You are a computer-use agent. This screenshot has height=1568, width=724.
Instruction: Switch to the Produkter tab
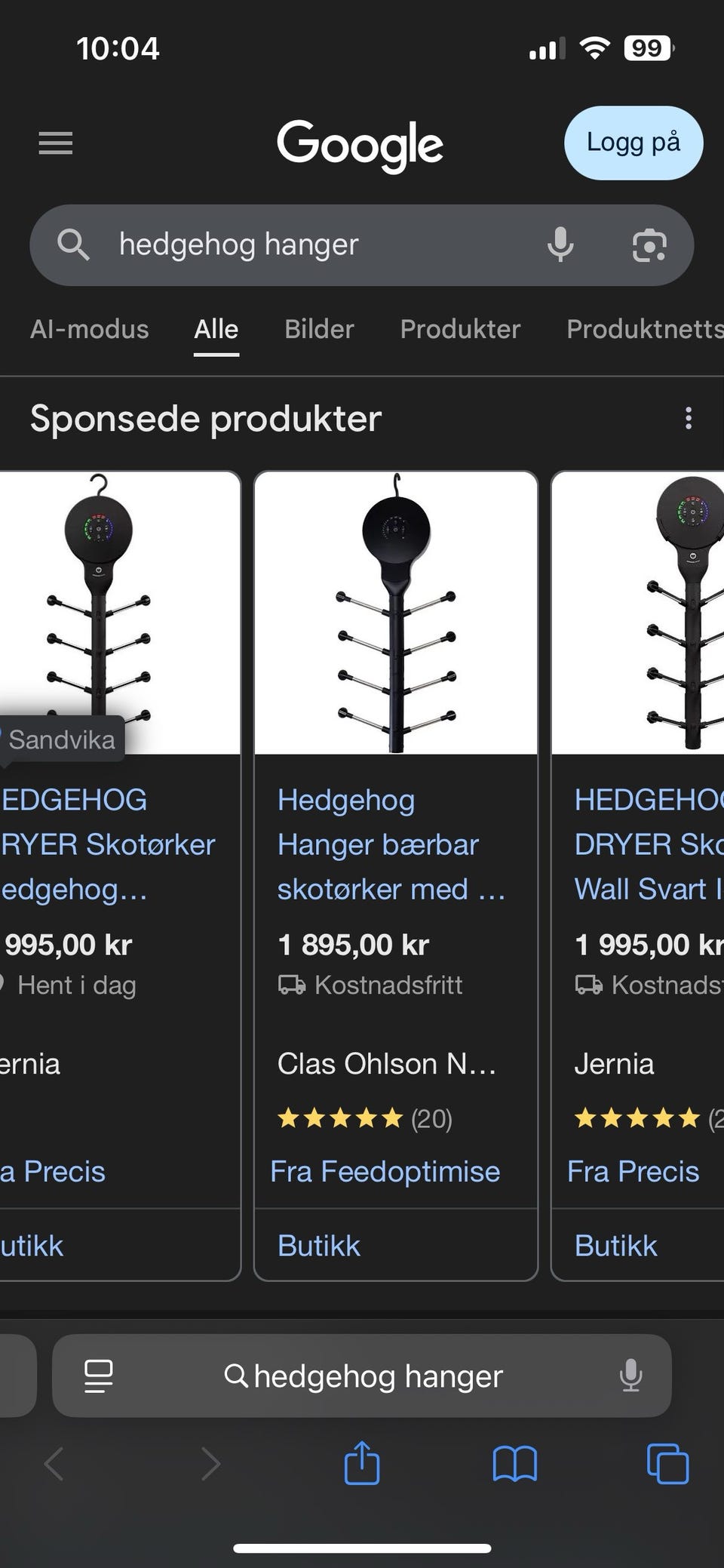460,329
